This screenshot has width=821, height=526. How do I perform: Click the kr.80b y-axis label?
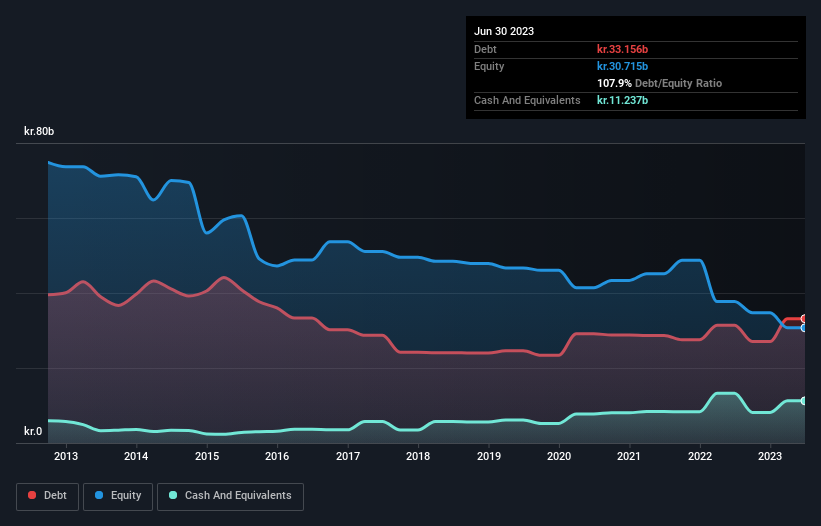point(39,131)
